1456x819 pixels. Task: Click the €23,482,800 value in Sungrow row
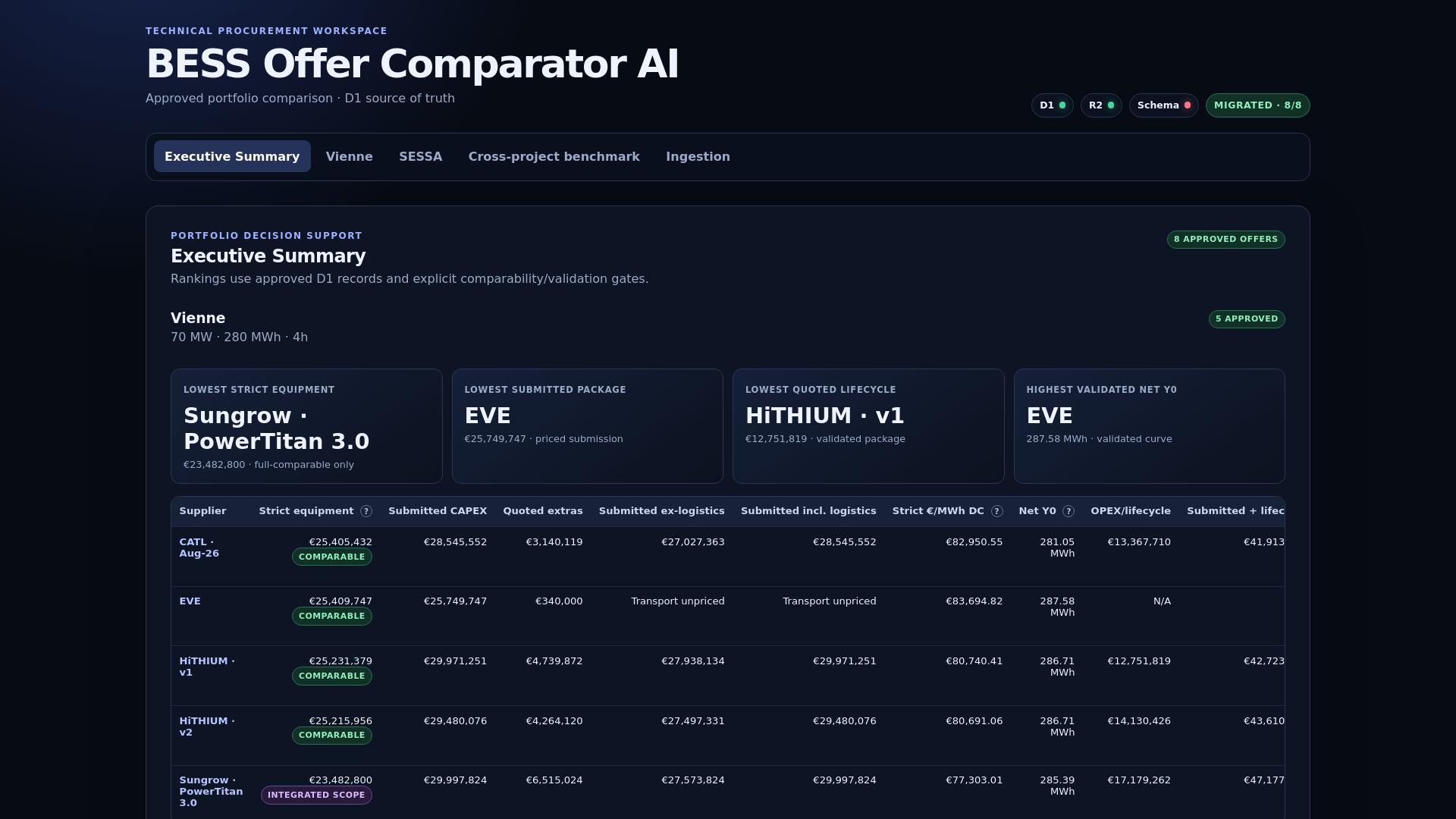[340, 780]
